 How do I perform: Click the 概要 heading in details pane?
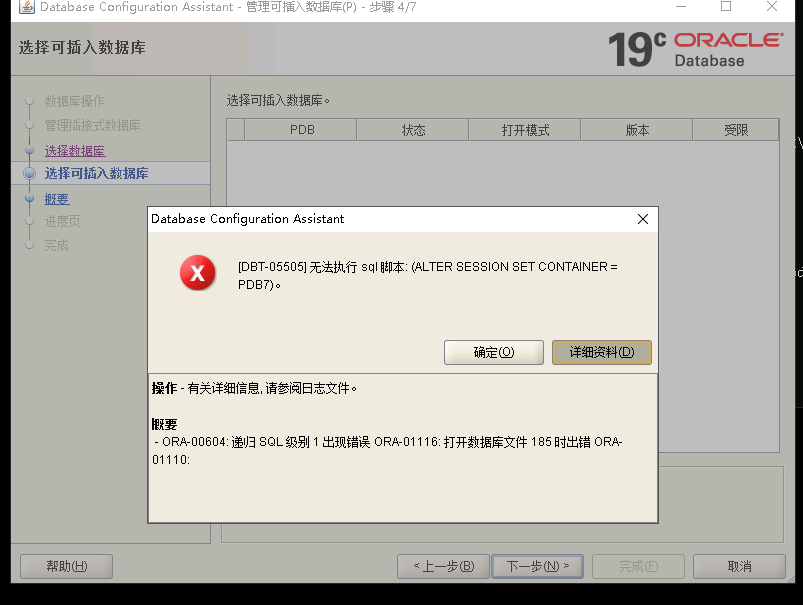point(164,424)
